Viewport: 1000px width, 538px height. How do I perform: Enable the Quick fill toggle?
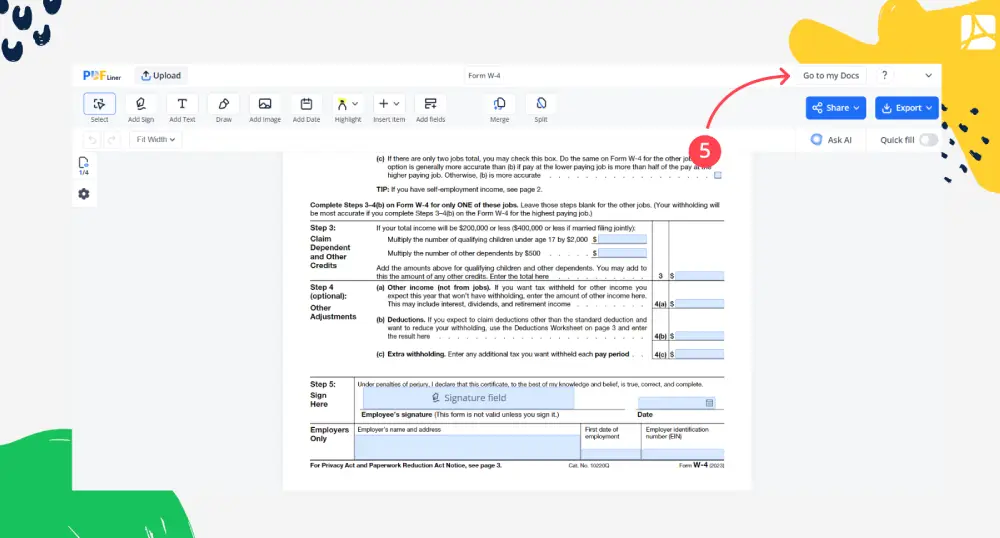tap(928, 140)
